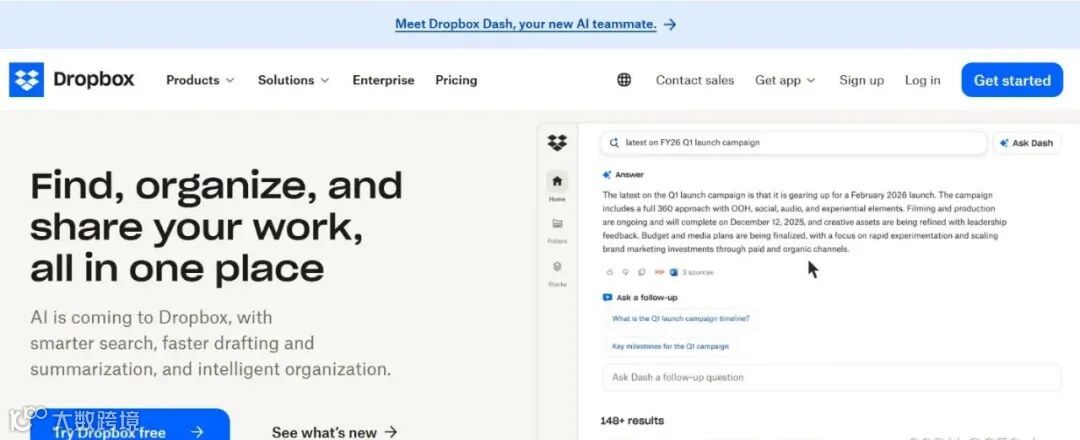Click the chat icon beside Ask a follow-up
Screen dimensions: 1080x440
pos(607,297)
